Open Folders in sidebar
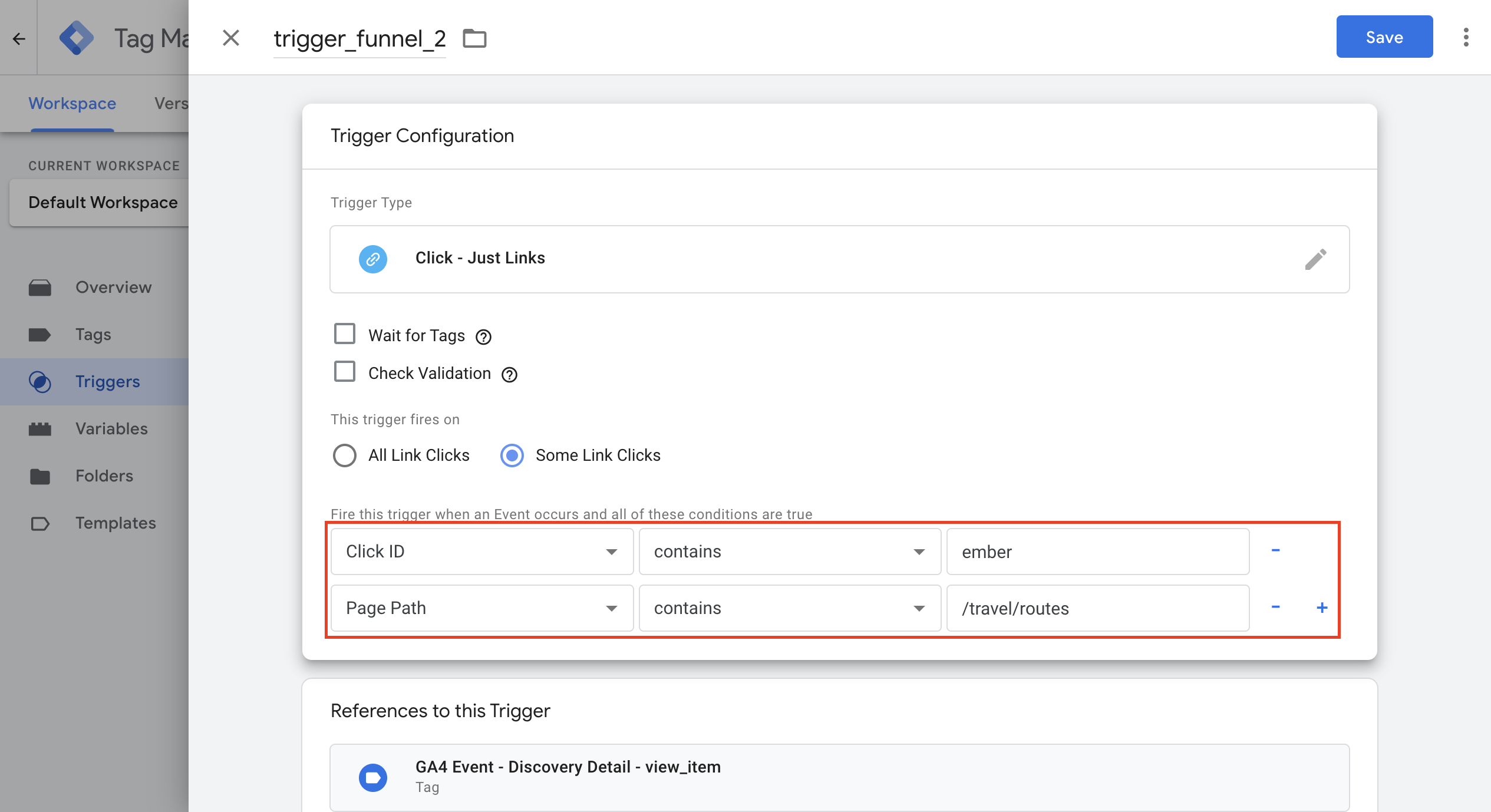 [94, 476]
